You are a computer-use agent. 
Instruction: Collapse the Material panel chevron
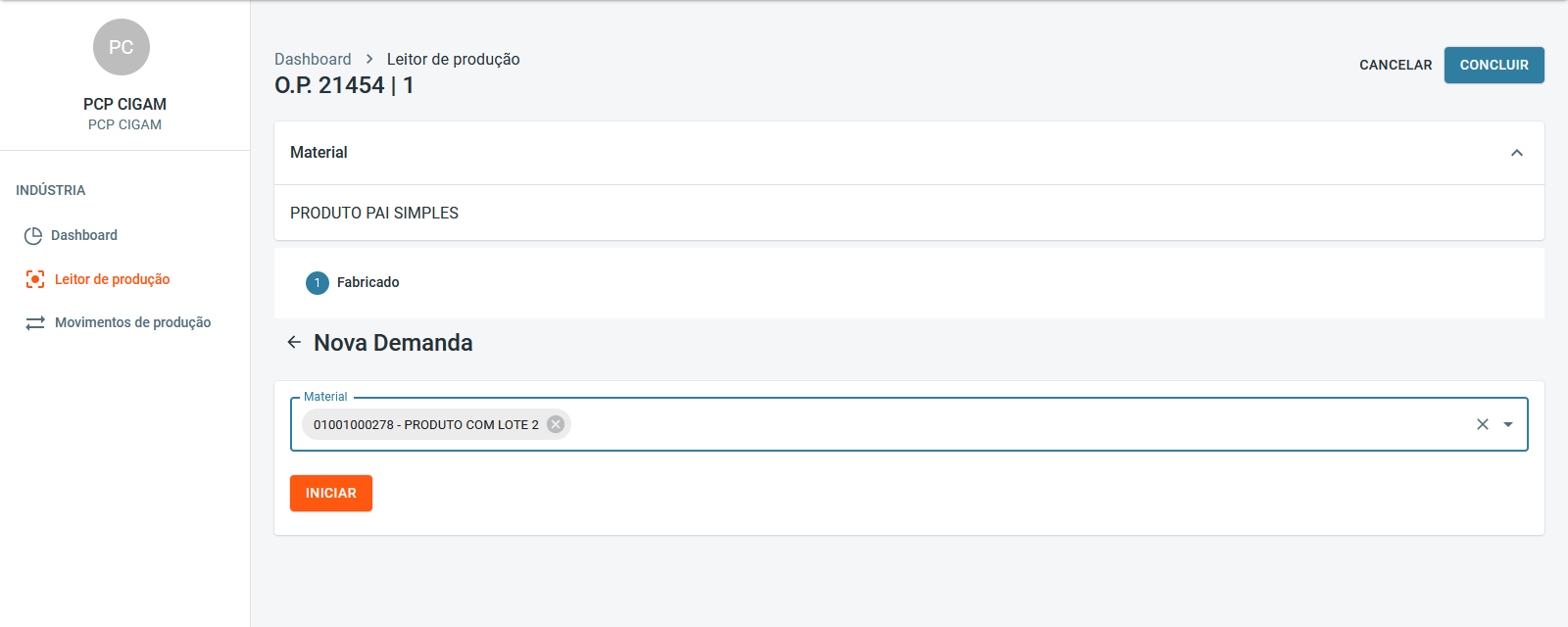click(1517, 153)
